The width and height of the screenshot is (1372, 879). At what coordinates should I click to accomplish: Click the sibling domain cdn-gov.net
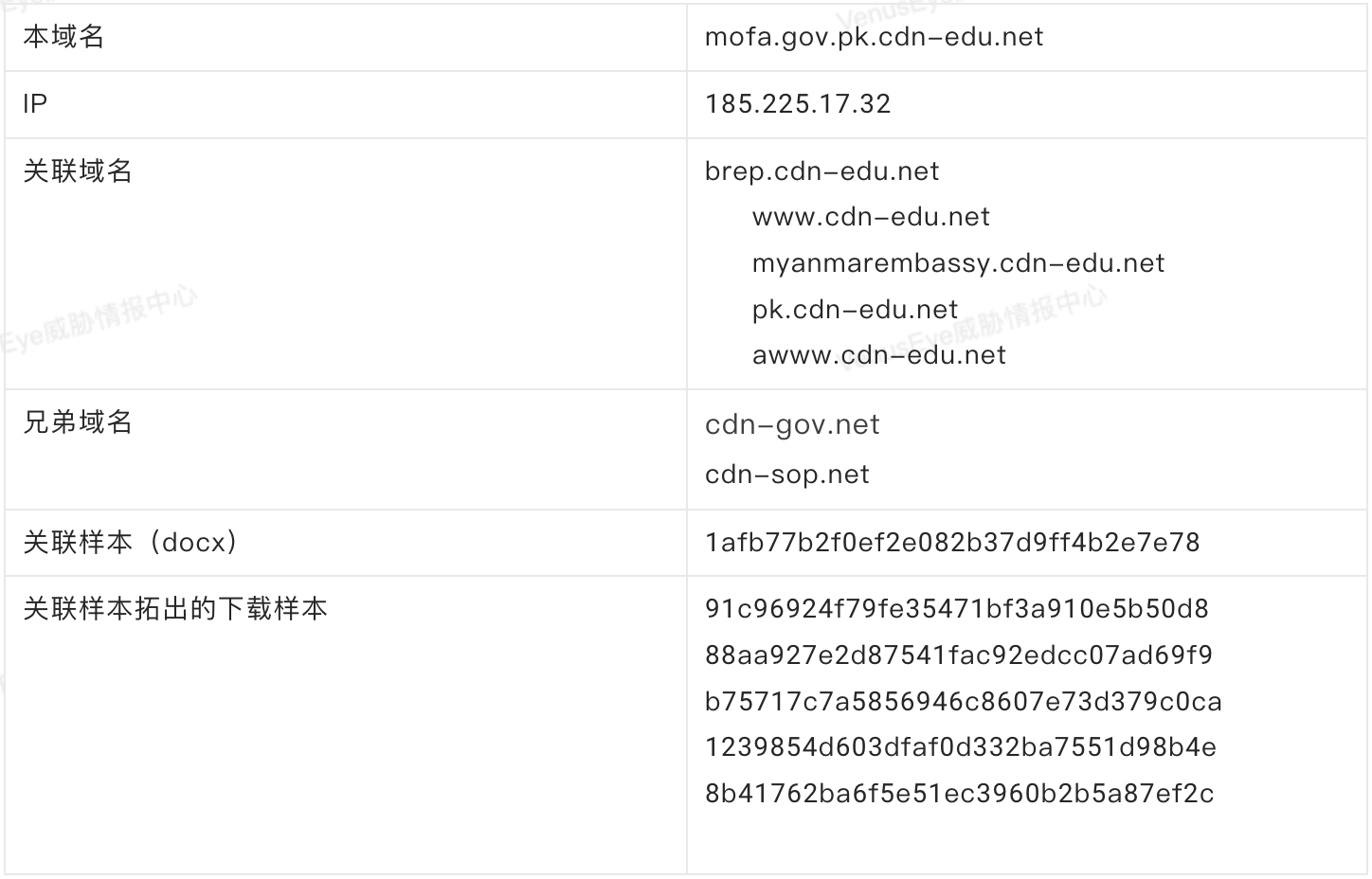point(792,424)
